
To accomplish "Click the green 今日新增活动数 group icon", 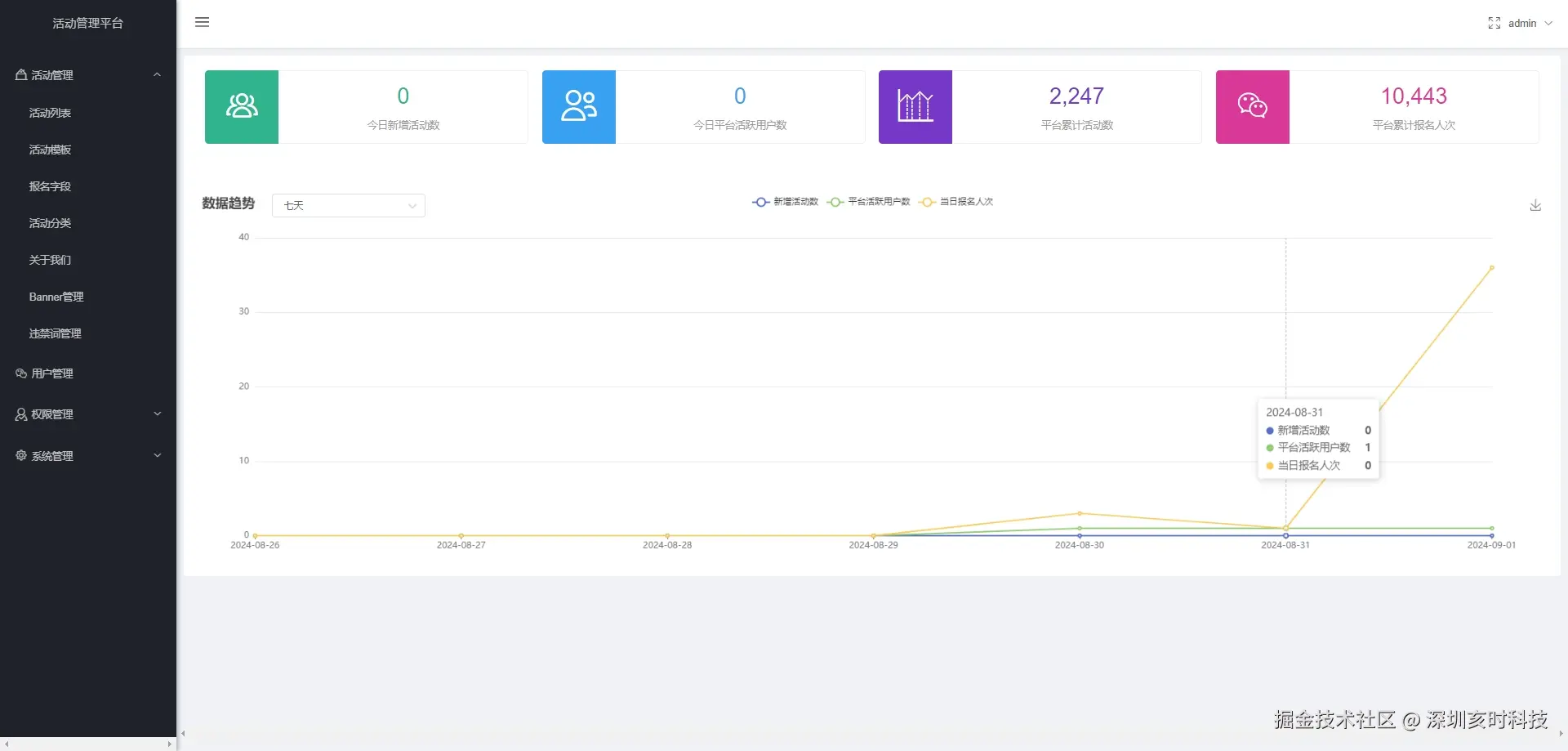I will 242,107.
